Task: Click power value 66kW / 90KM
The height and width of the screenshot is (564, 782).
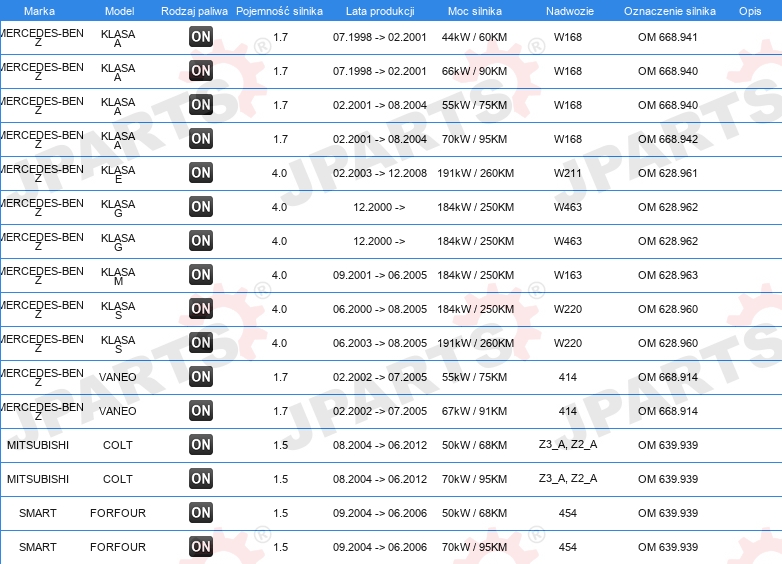Action: coord(474,71)
